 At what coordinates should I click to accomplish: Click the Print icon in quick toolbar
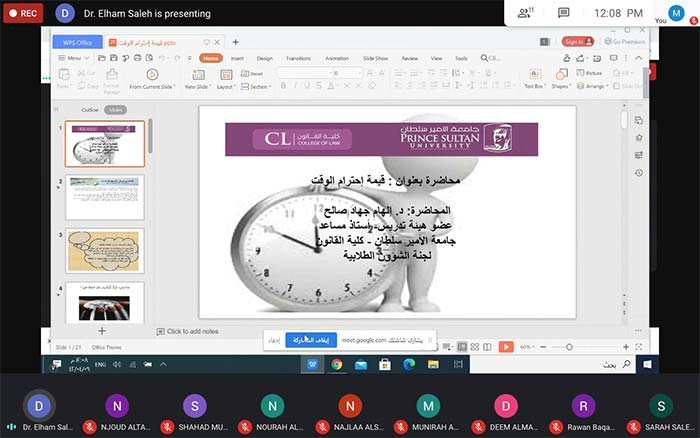point(138,58)
